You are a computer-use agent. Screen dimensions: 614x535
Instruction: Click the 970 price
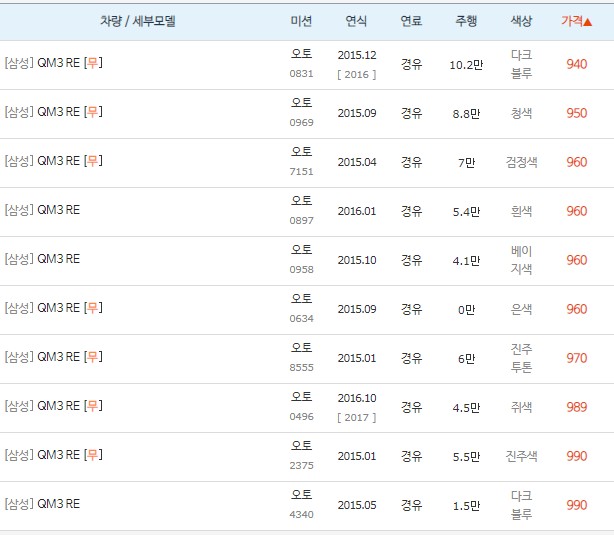point(576,358)
